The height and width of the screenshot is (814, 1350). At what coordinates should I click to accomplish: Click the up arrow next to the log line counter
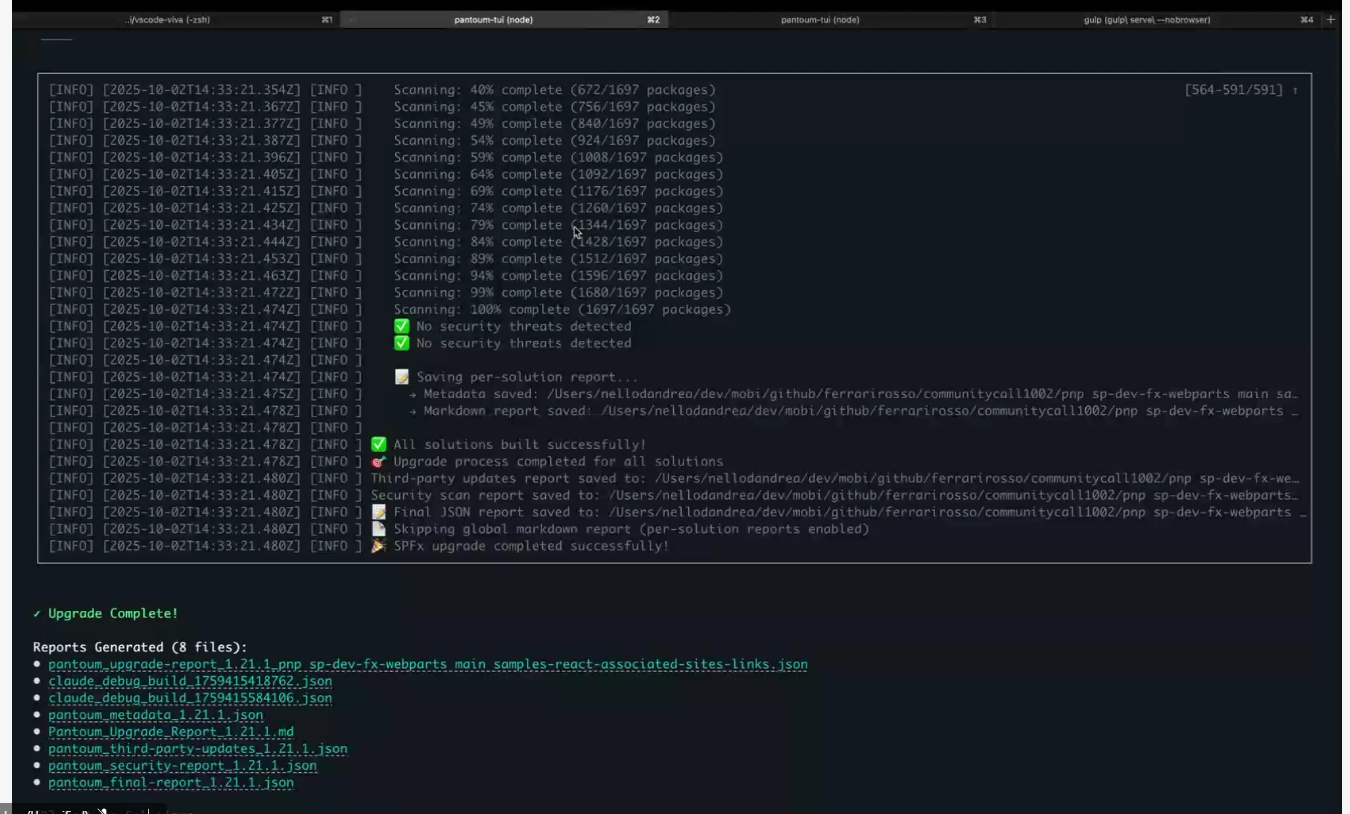pos(1295,91)
